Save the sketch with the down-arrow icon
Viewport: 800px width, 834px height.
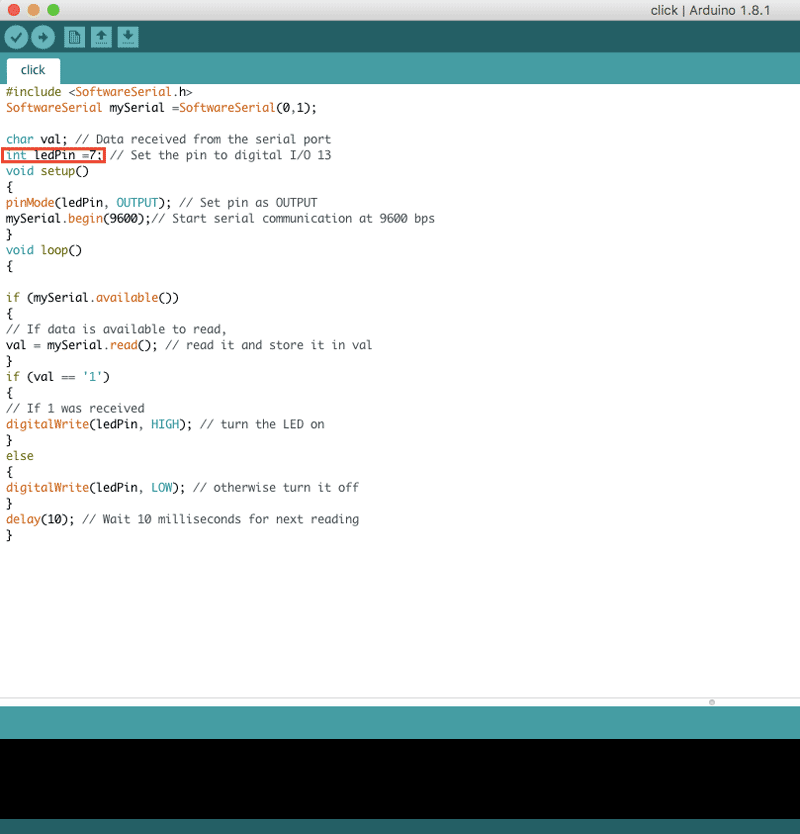(128, 37)
